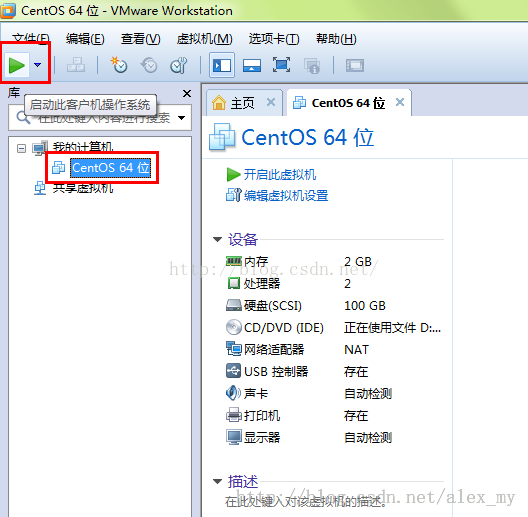Collapse the 我的计算机 tree node

click(21, 148)
